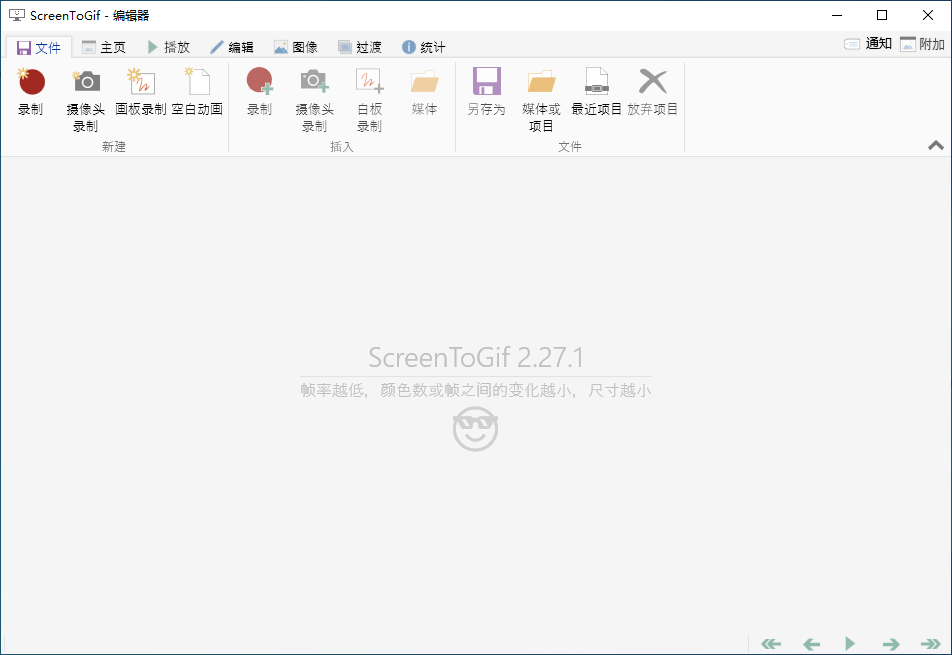Insert webcam recording in 插入 group
Screen dimensions: 952x655
pyautogui.click(x=314, y=100)
